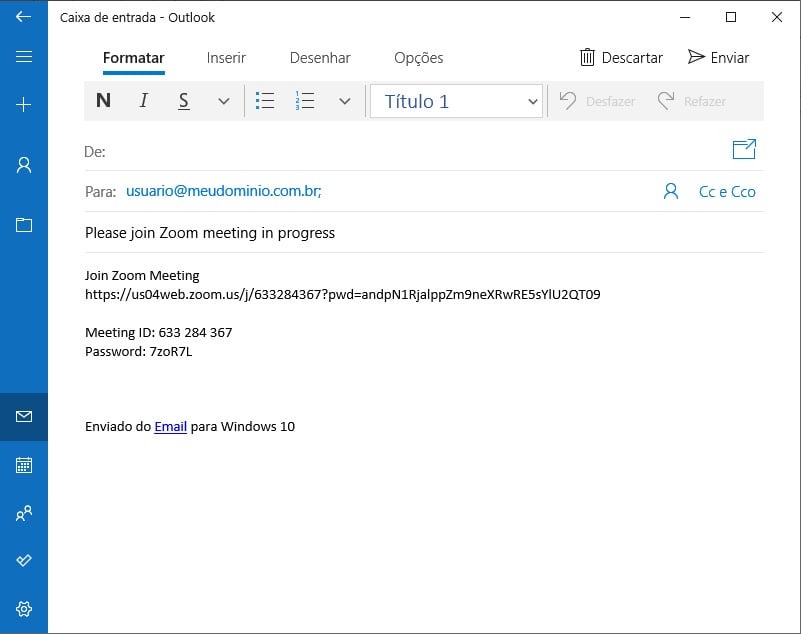Image resolution: width=801 pixels, height=634 pixels.
Task: Switch to Calendar icon in sidebar
Action: coord(23,465)
